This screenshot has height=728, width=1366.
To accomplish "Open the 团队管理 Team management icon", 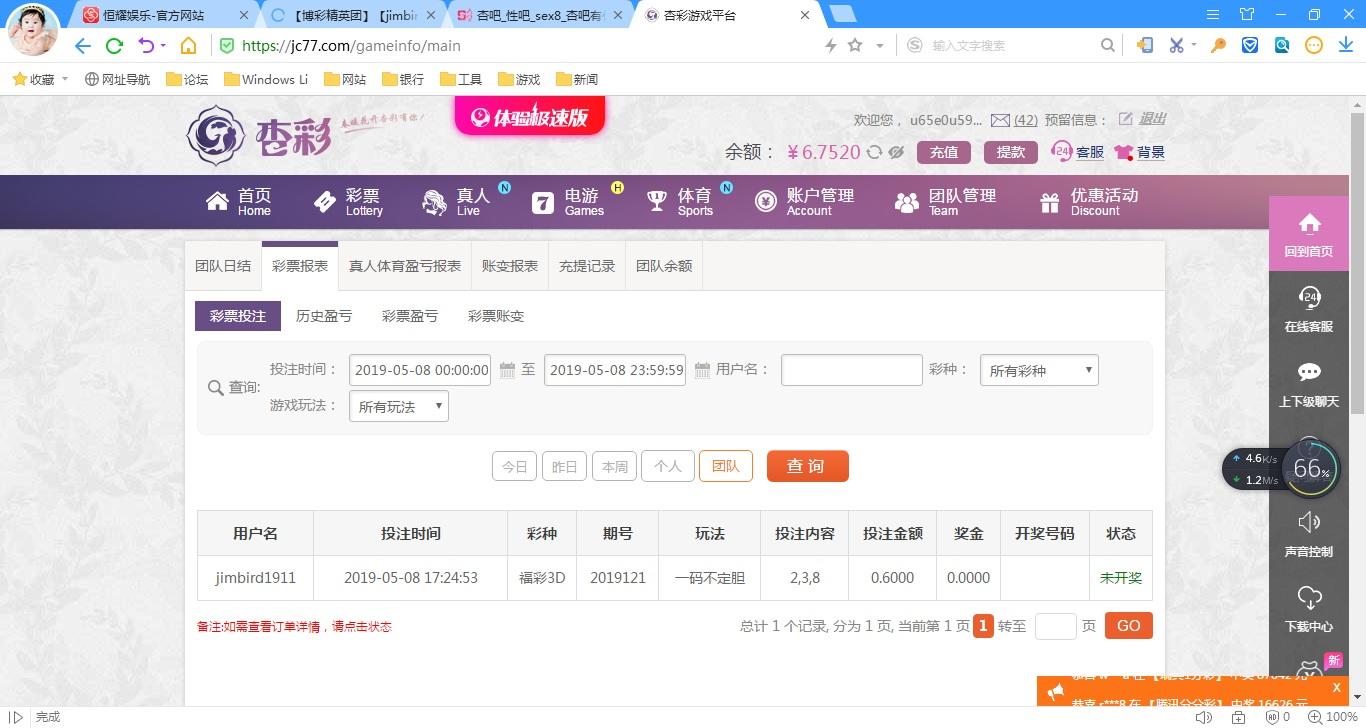I will [905, 202].
